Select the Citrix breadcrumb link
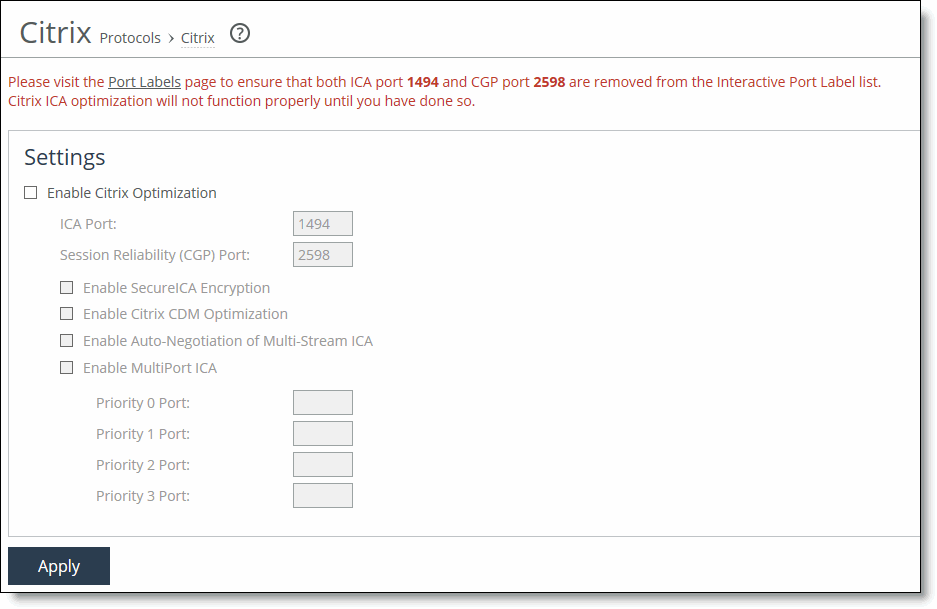 click(197, 38)
